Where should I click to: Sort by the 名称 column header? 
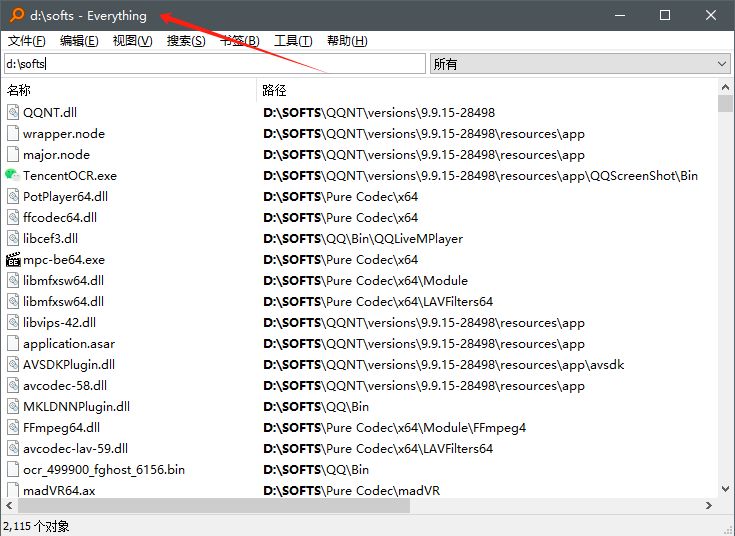click(129, 90)
